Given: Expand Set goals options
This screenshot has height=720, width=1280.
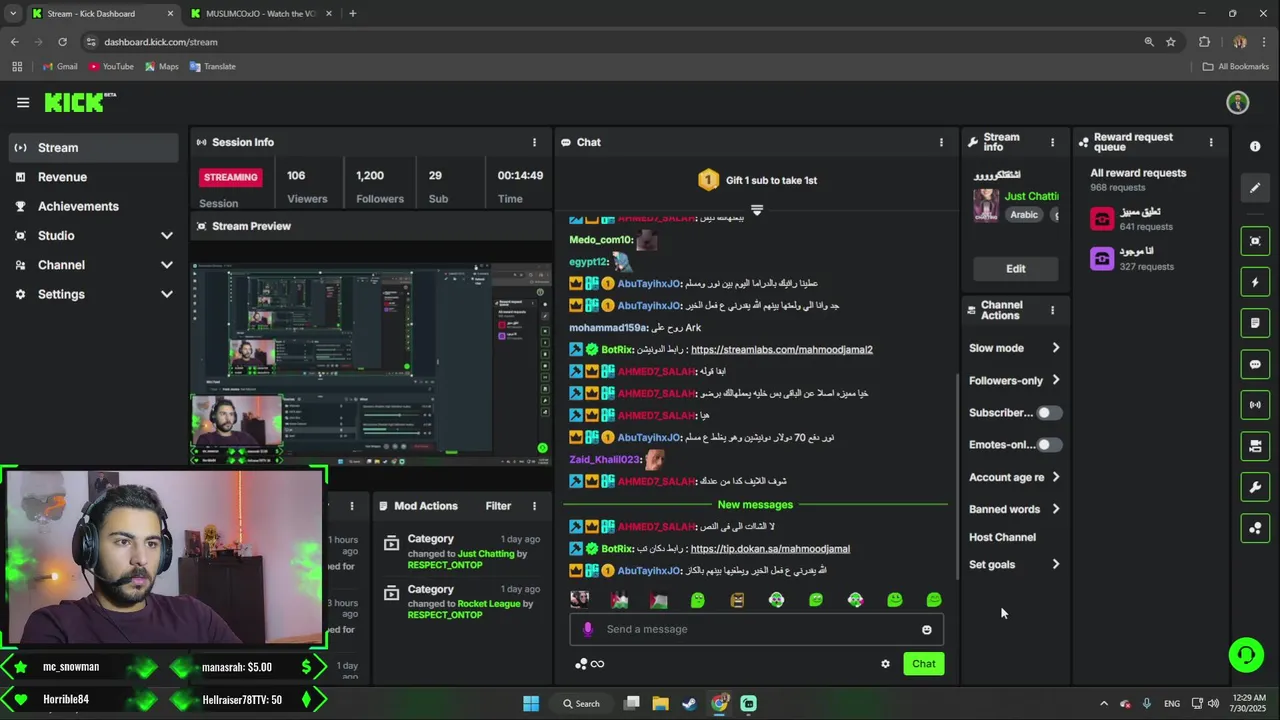Looking at the screenshot, I should (1056, 565).
